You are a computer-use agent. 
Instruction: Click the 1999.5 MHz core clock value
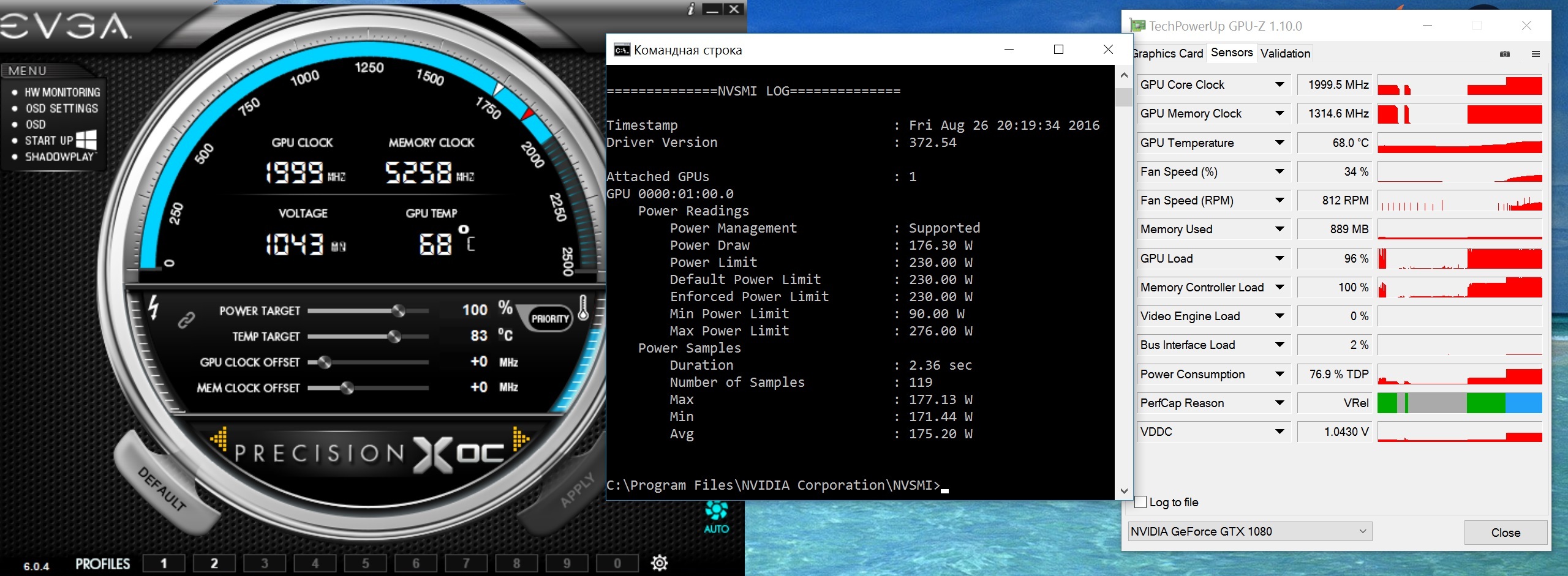(x=1338, y=84)
